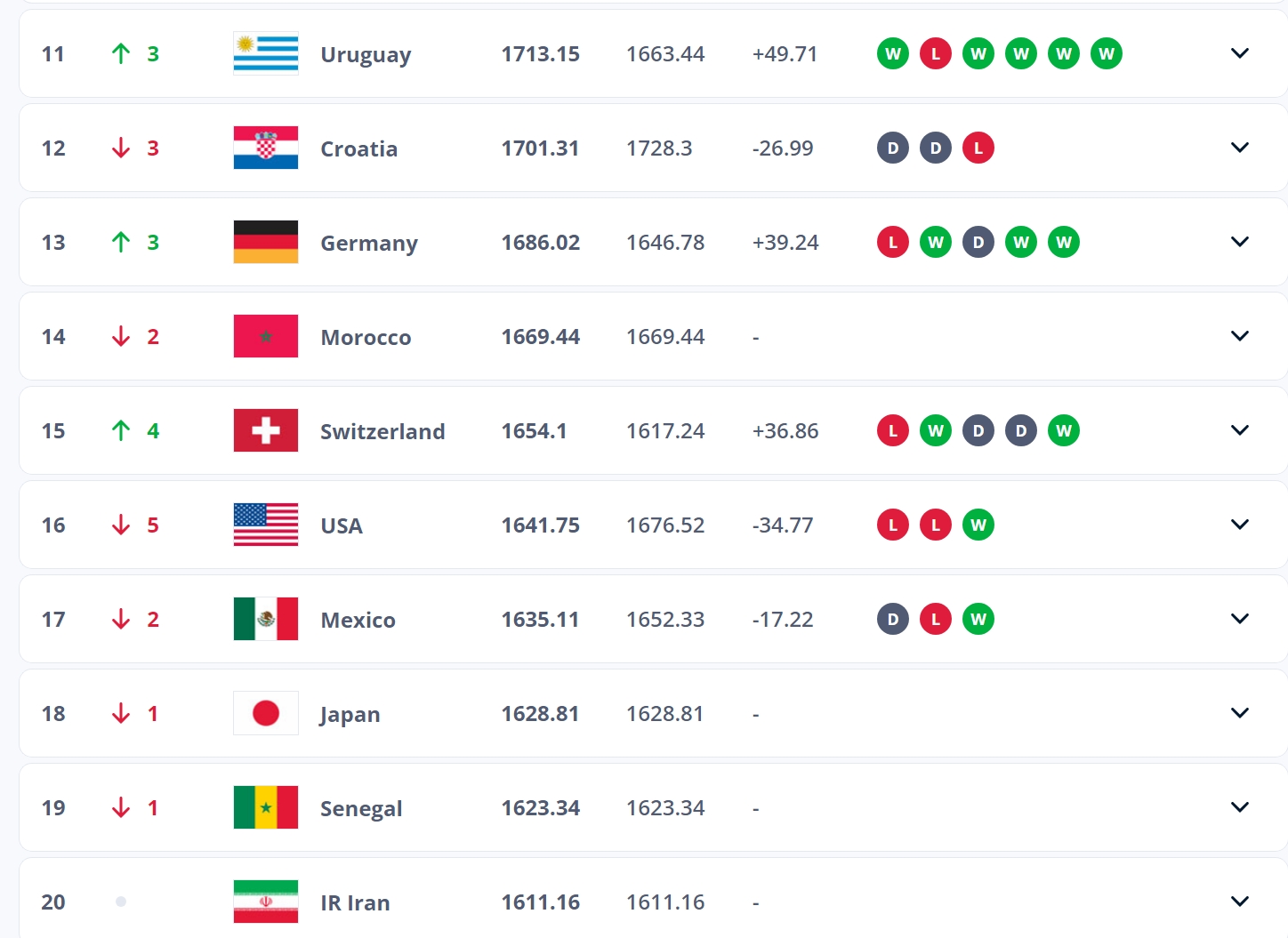Open the USA row dropdown chevron

tap(1239, 525)
